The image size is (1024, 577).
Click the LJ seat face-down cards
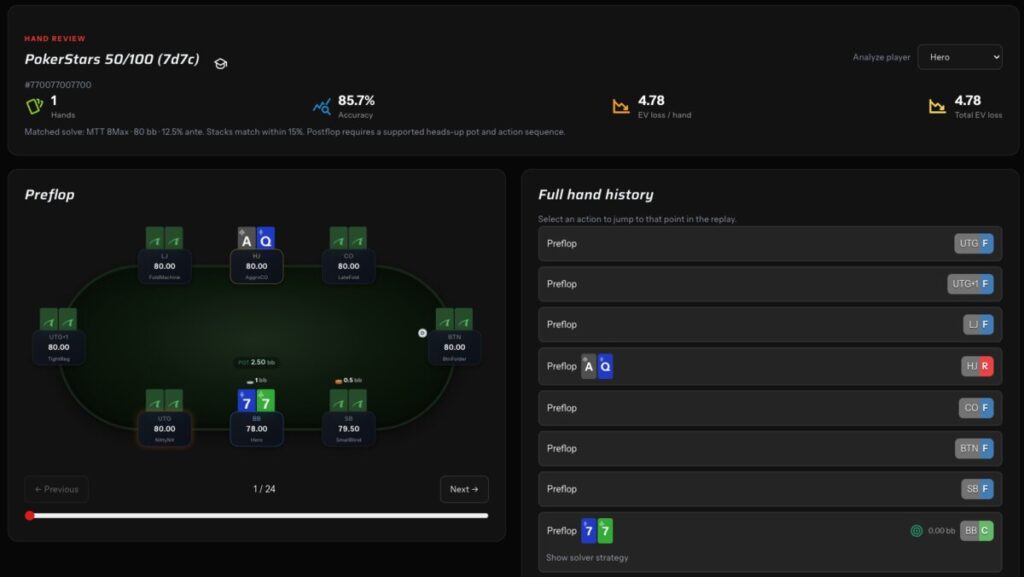164,238
